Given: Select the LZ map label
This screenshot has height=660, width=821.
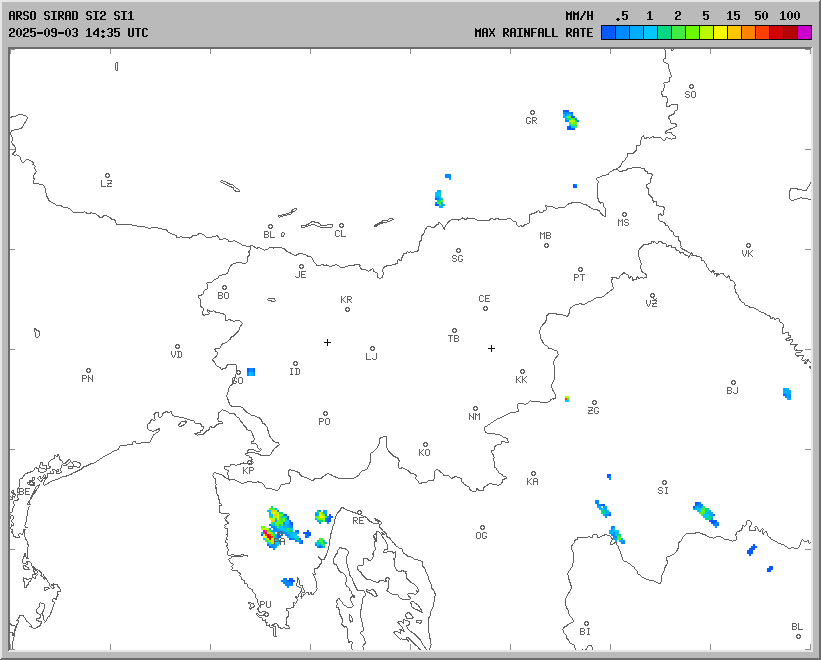Looking at the screenshot, I should click(x=106, y=183).
